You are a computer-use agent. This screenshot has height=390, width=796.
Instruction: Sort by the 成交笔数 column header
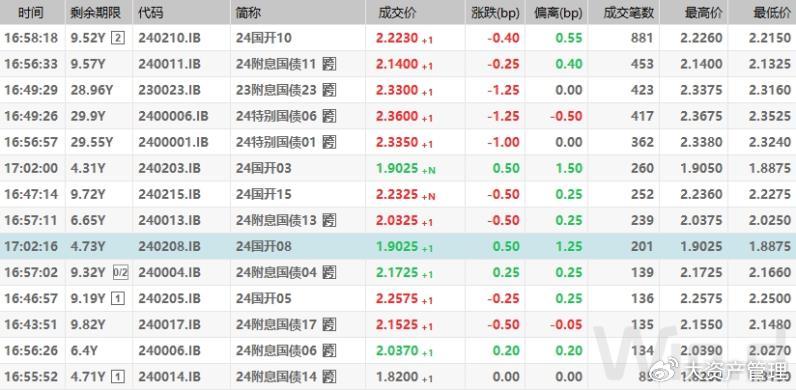(628, 13)
